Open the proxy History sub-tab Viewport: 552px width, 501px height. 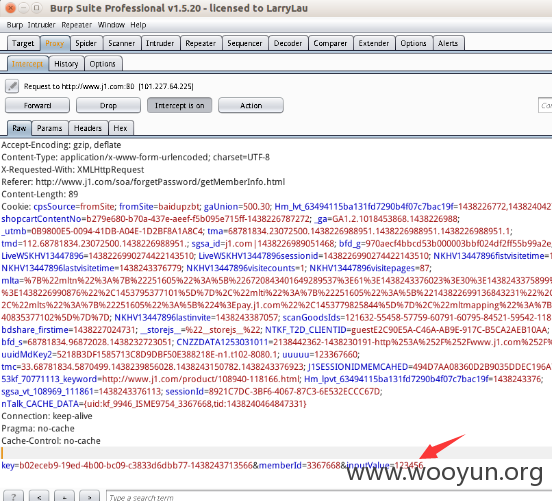pyautogui.click(x=66, y=64)
